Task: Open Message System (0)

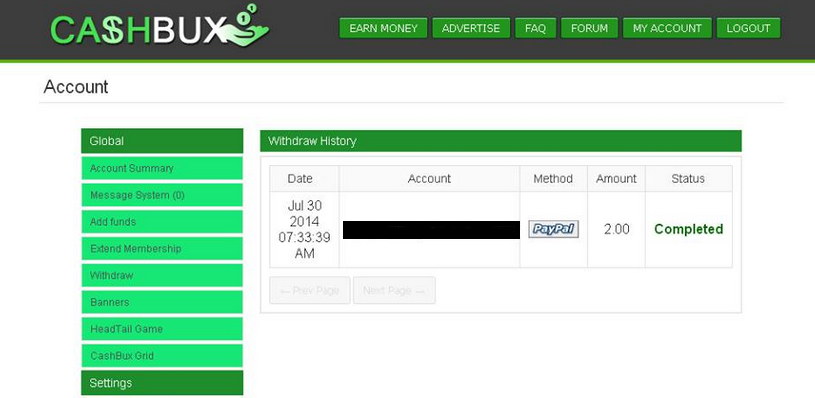Action: pos(162,195)
